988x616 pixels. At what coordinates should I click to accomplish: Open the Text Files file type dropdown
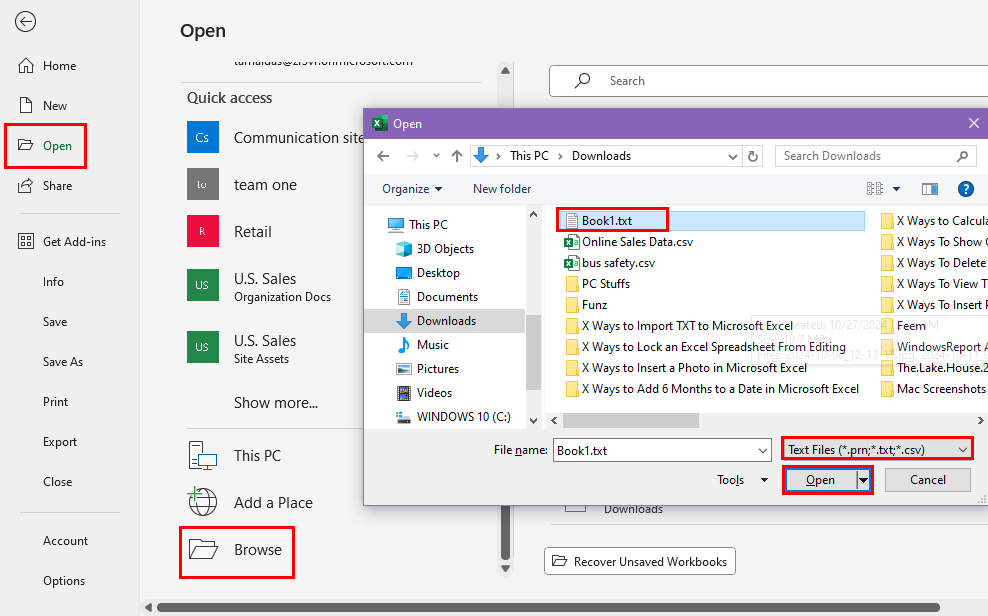click(877, 450)
